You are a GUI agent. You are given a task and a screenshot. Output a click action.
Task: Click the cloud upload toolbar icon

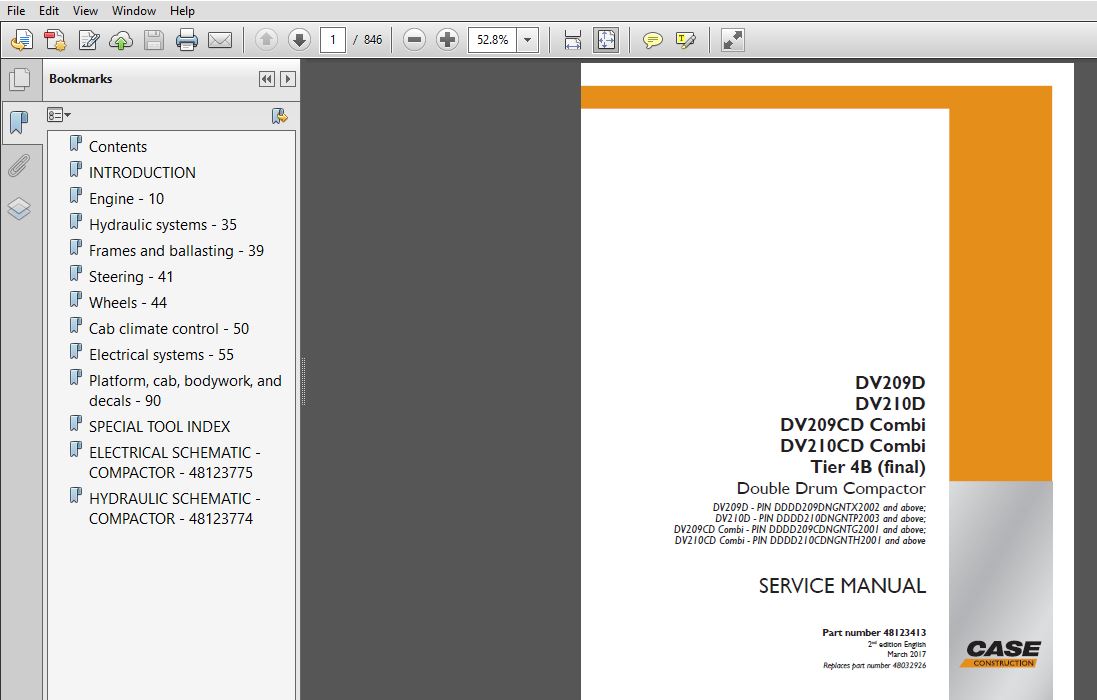121,40
